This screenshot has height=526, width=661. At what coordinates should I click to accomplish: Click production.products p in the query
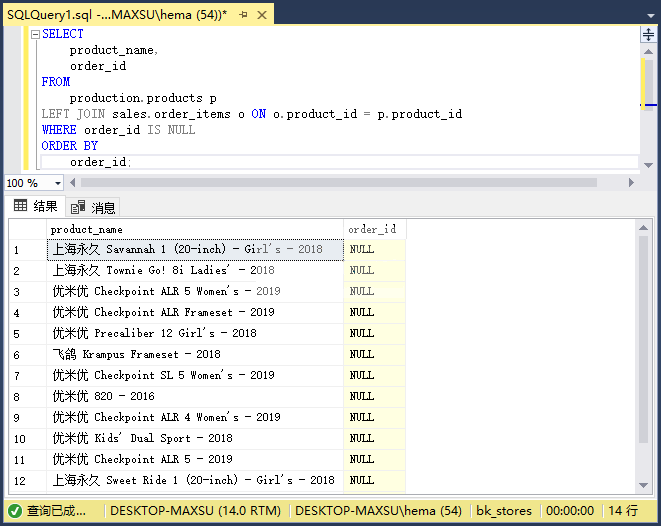point(143,98)
